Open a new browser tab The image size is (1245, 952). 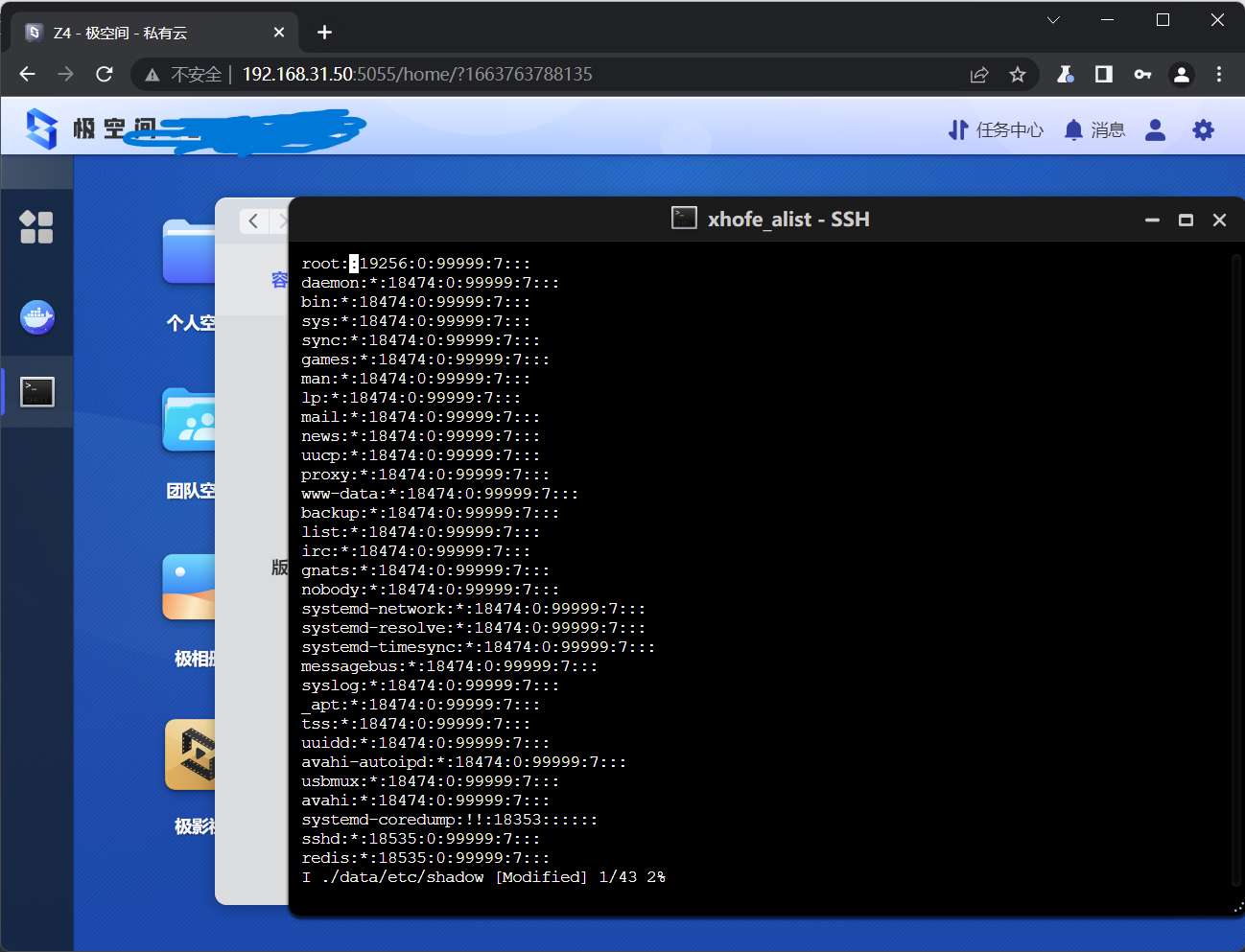[324, 33]
